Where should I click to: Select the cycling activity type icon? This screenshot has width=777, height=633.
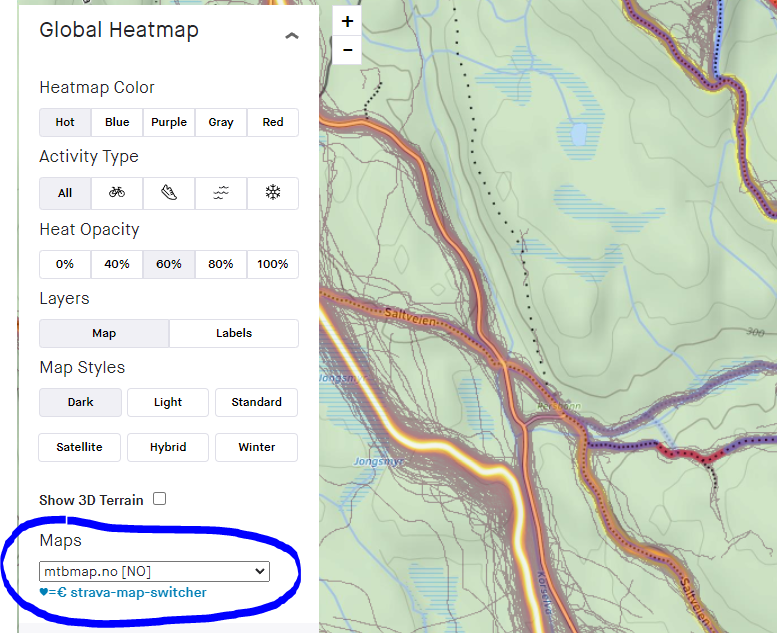(117, 193)
